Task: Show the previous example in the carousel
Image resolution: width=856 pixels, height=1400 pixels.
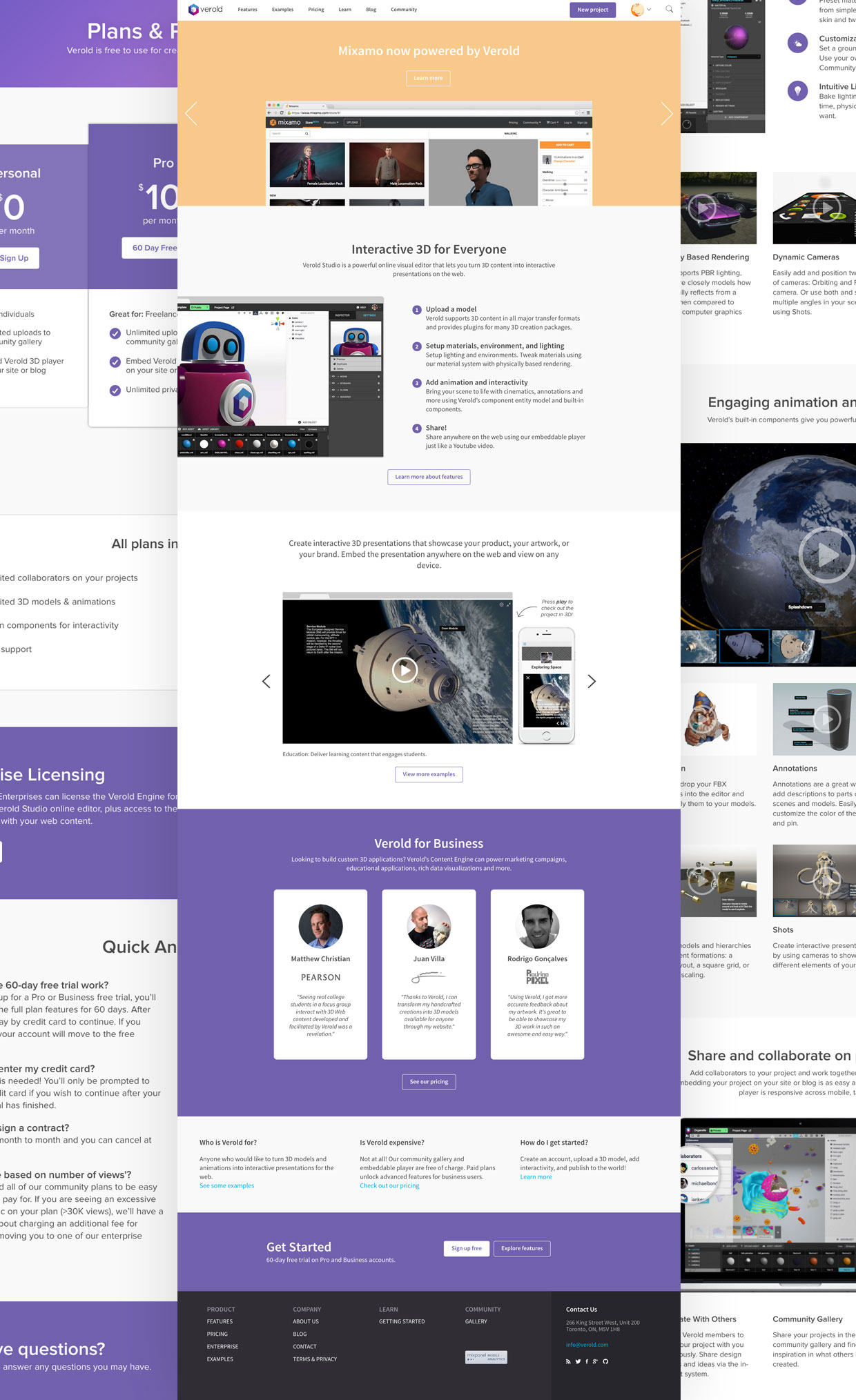Action: click(266, 681)
